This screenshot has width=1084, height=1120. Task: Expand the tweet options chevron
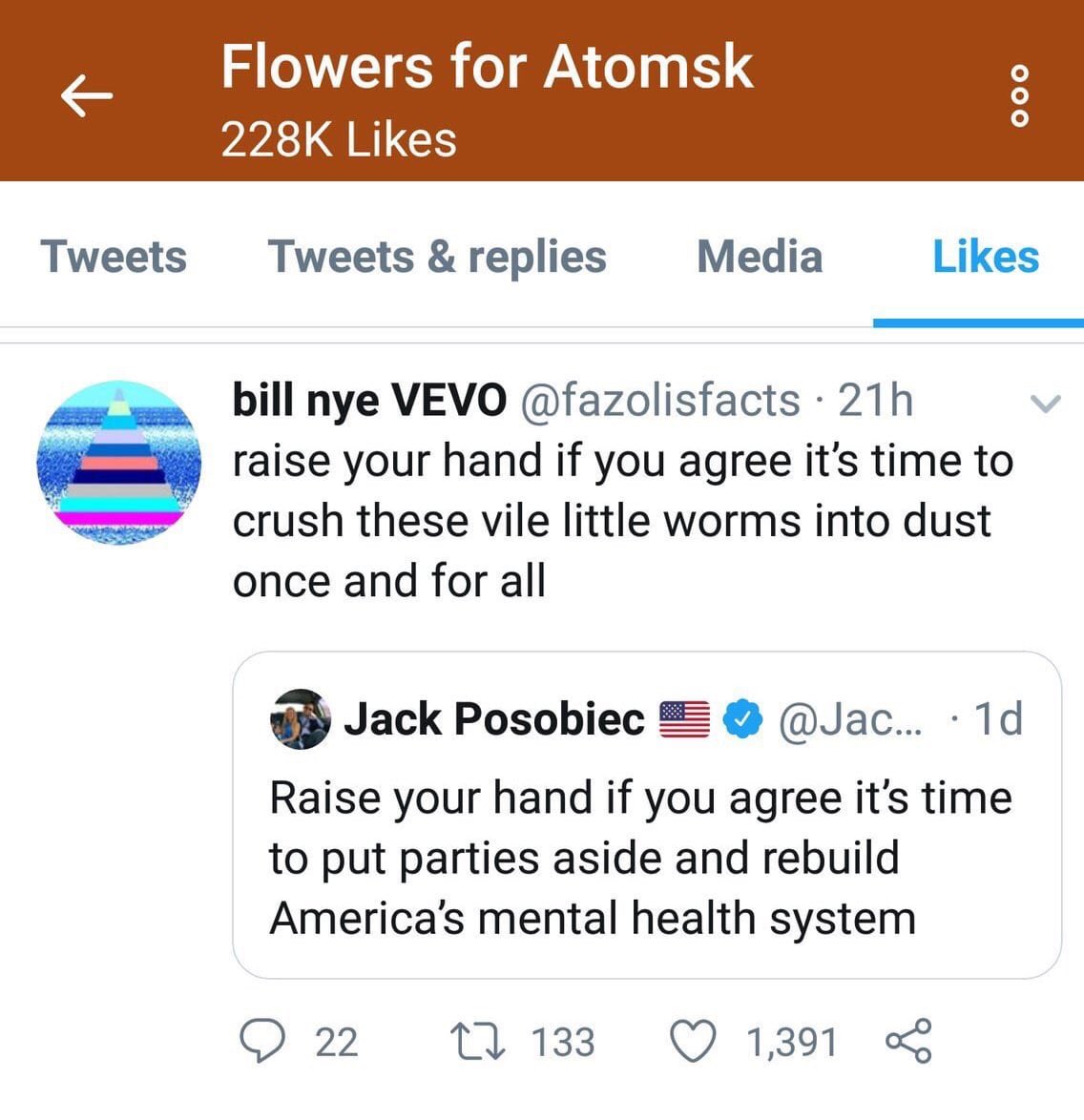click(1046, 404)
